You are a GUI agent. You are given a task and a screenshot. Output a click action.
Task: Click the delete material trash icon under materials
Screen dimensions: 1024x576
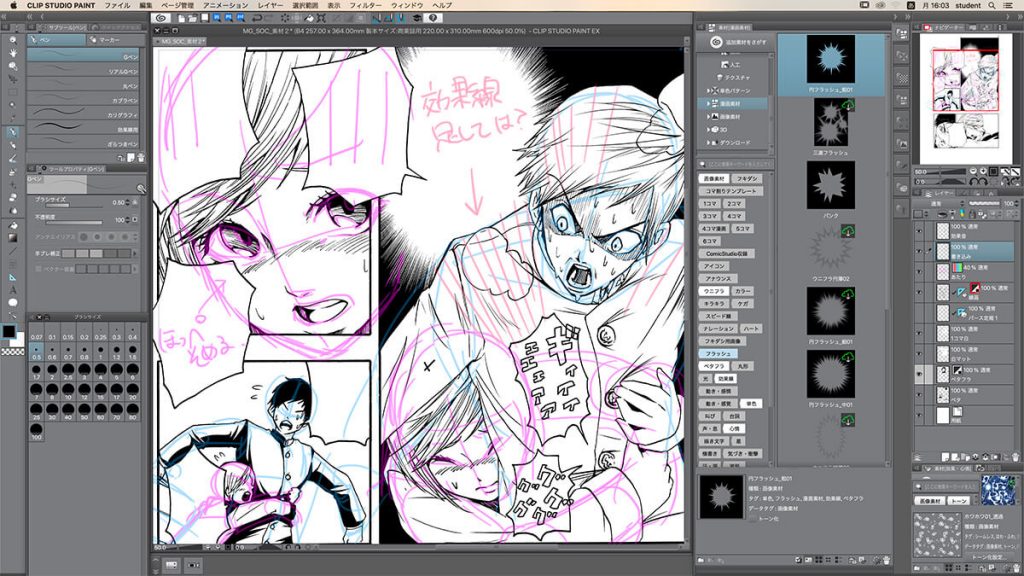886,560
